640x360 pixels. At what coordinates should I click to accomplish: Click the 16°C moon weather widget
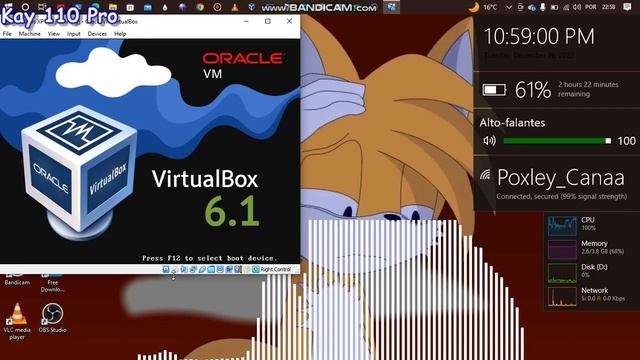click(483, 7)
